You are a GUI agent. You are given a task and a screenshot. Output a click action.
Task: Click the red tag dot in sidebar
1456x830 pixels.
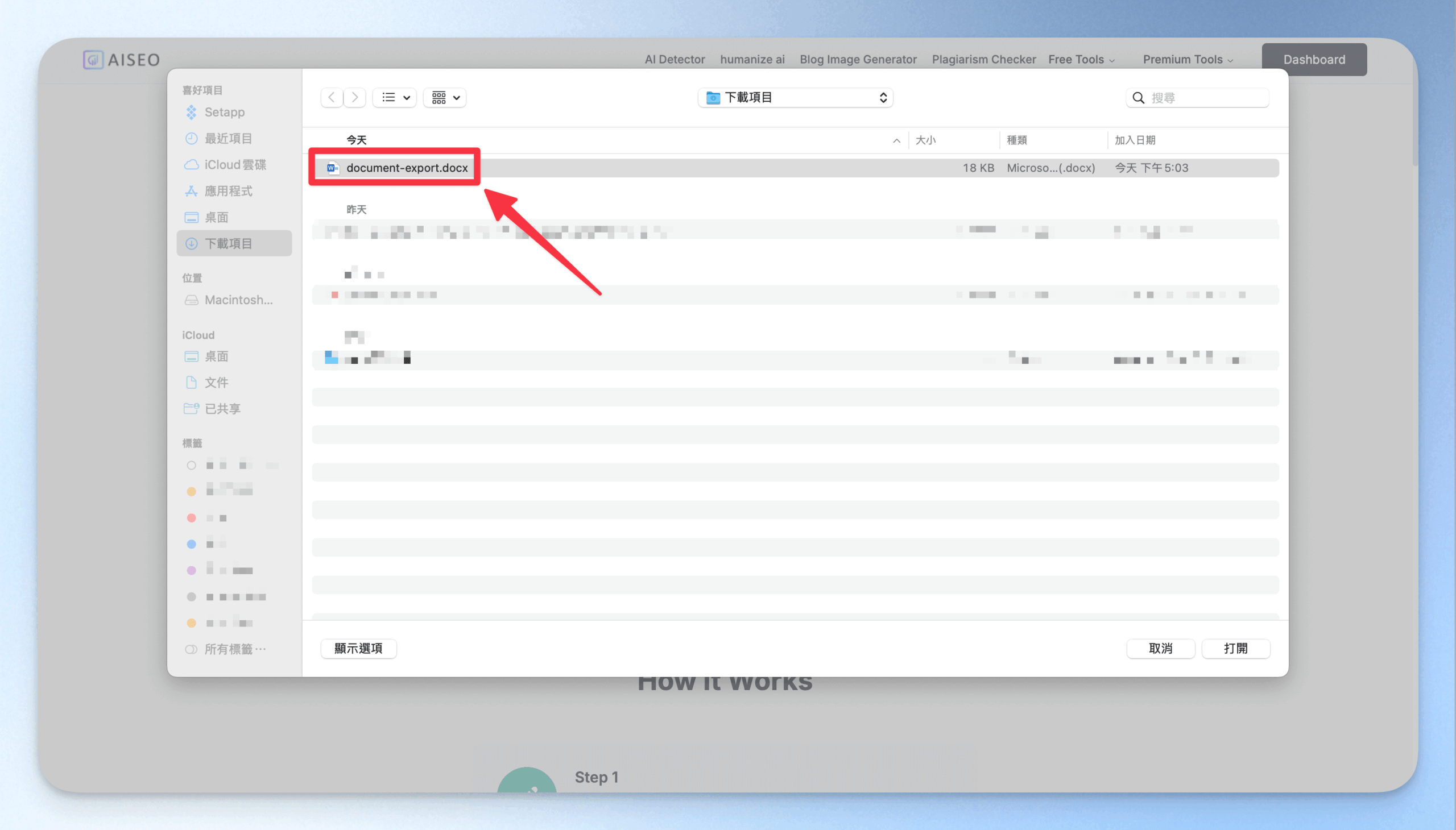[192, 517]
